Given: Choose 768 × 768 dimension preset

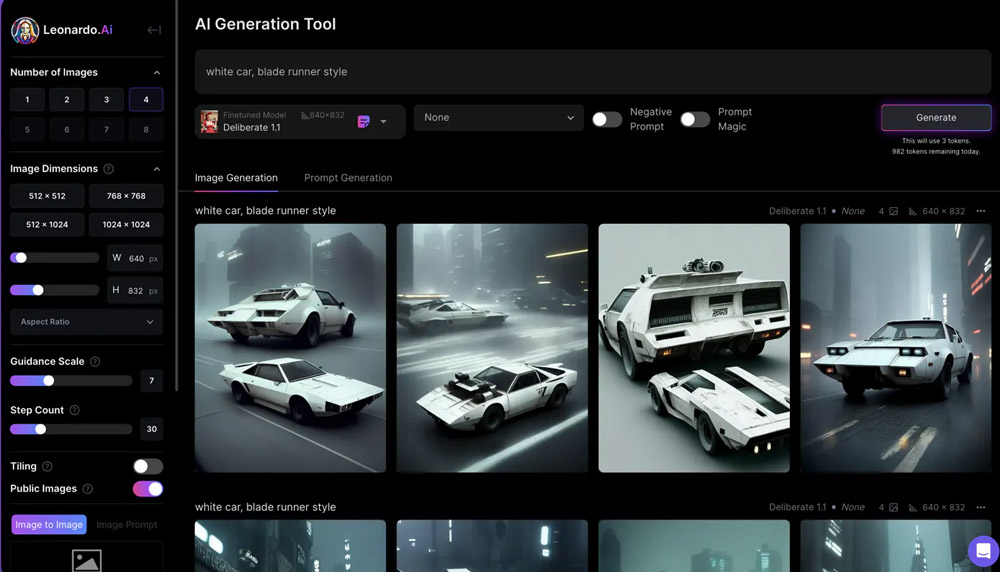Looking at the screenshot, I should [126, 196].
